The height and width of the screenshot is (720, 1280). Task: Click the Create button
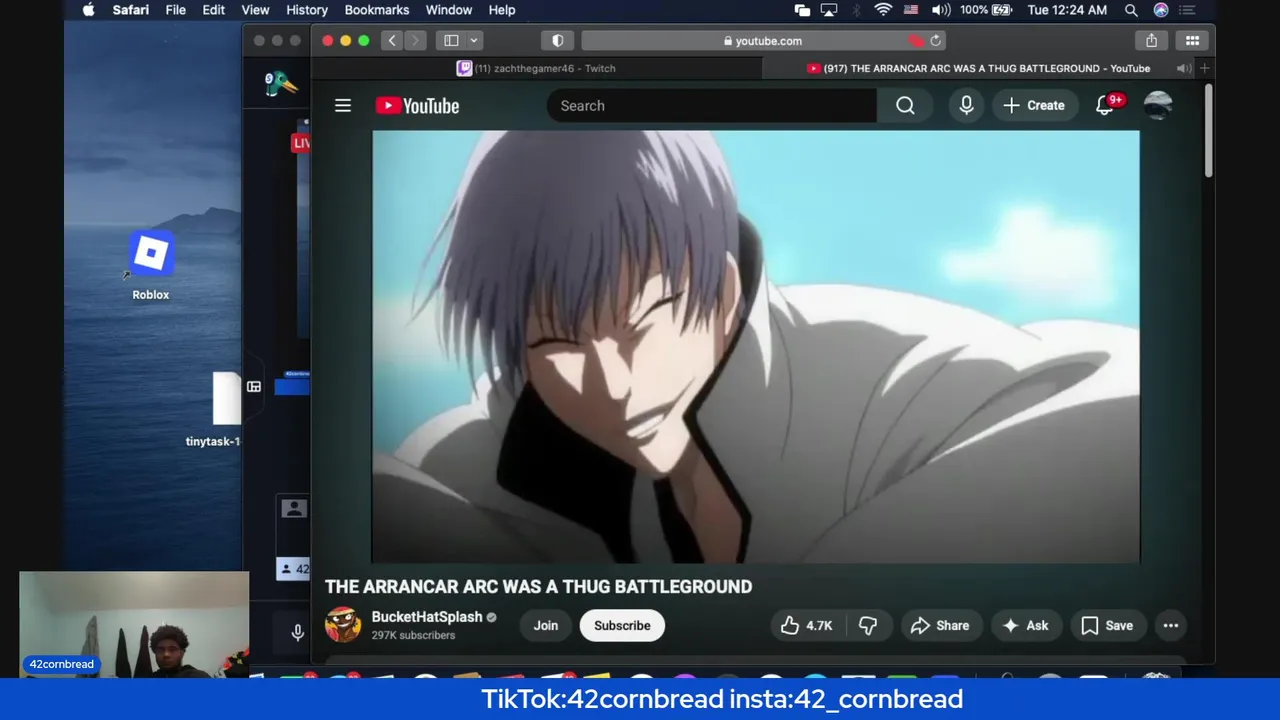pos(1034,105)
